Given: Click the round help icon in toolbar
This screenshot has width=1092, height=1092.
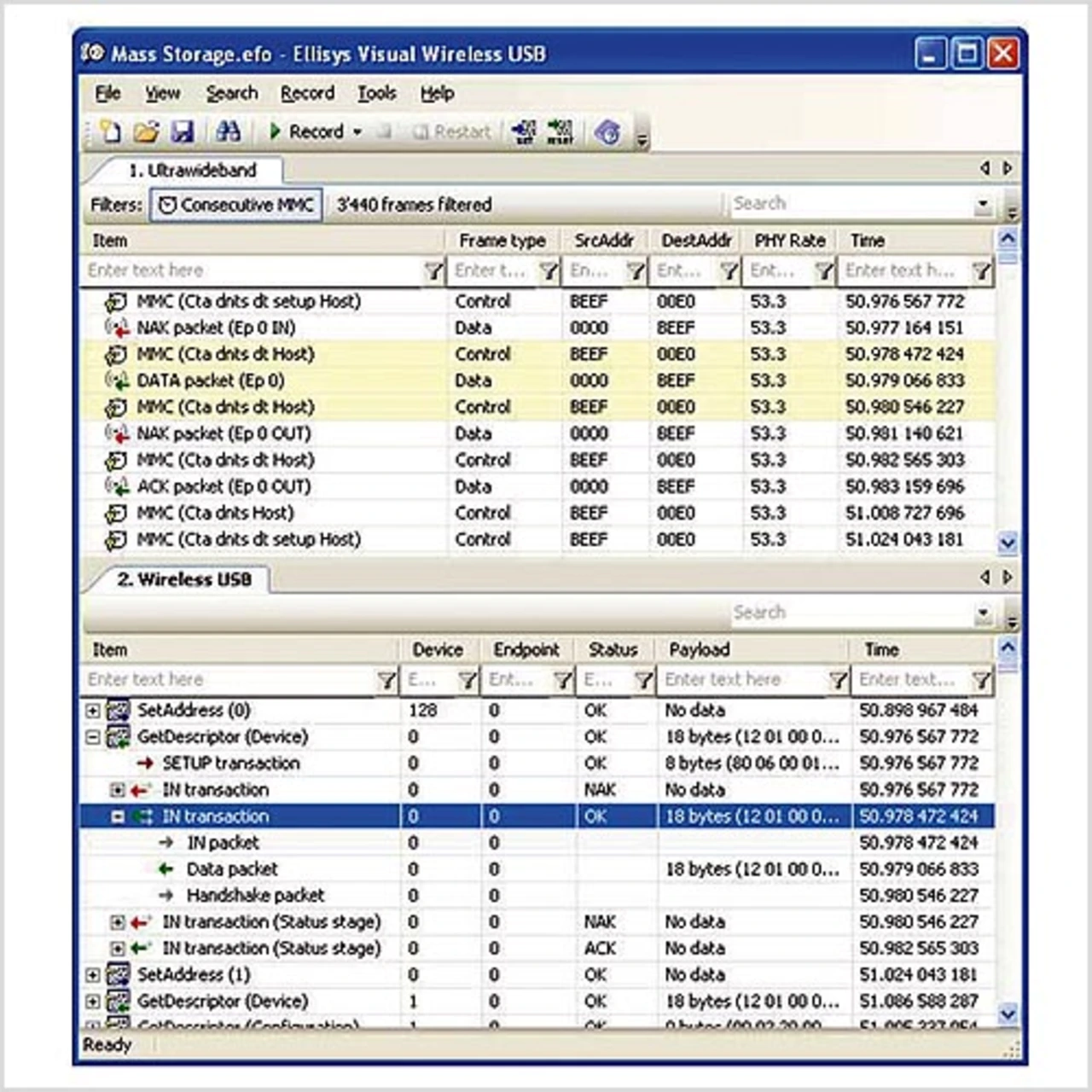Looking at the screenshot, I should pos(607,132).
